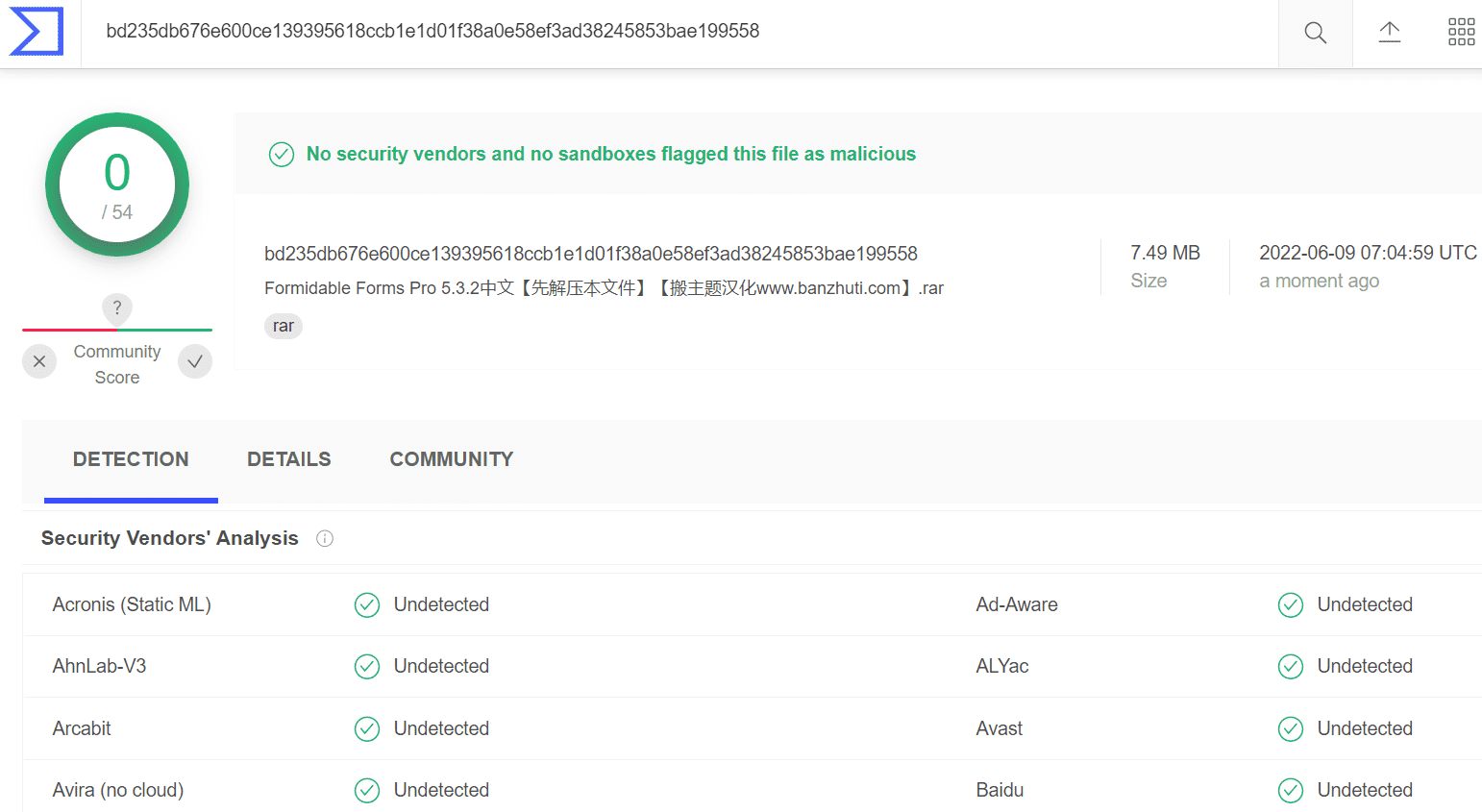
Task: Click the Undetected check icon for Arcabit
Action: (x=367, y=728)
